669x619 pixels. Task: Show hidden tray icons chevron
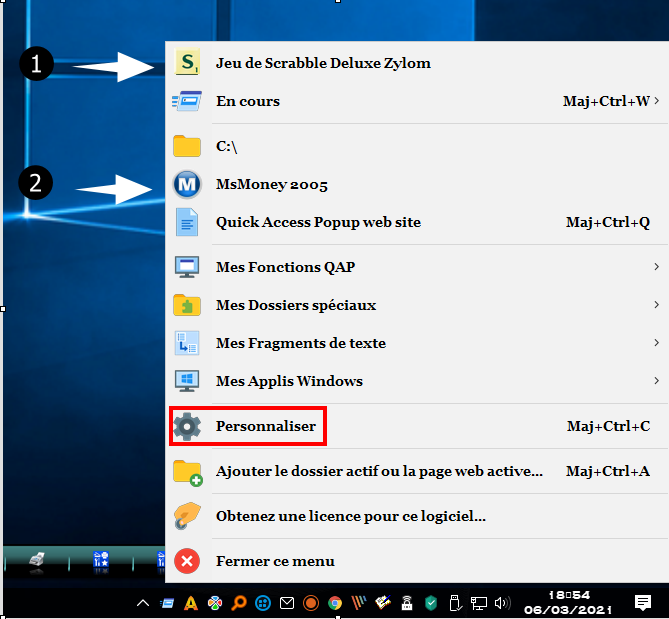click(x=143, y=603)
